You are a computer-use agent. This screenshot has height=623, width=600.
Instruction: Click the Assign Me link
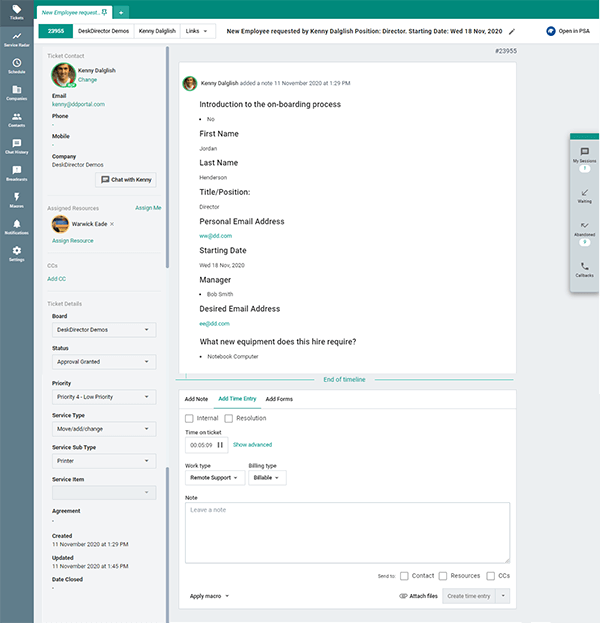(148, 207)
